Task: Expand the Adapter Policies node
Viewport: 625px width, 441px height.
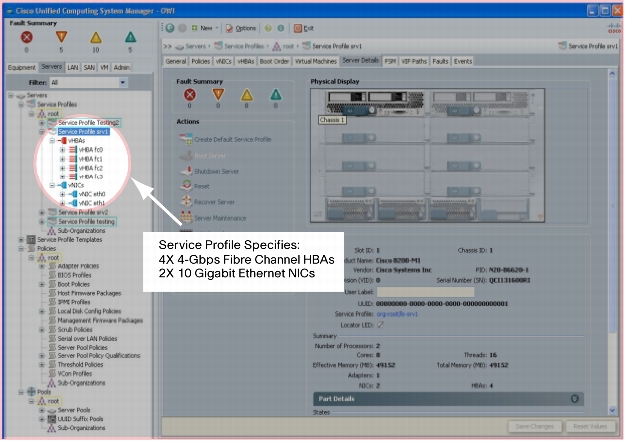Action: [42, 266]
